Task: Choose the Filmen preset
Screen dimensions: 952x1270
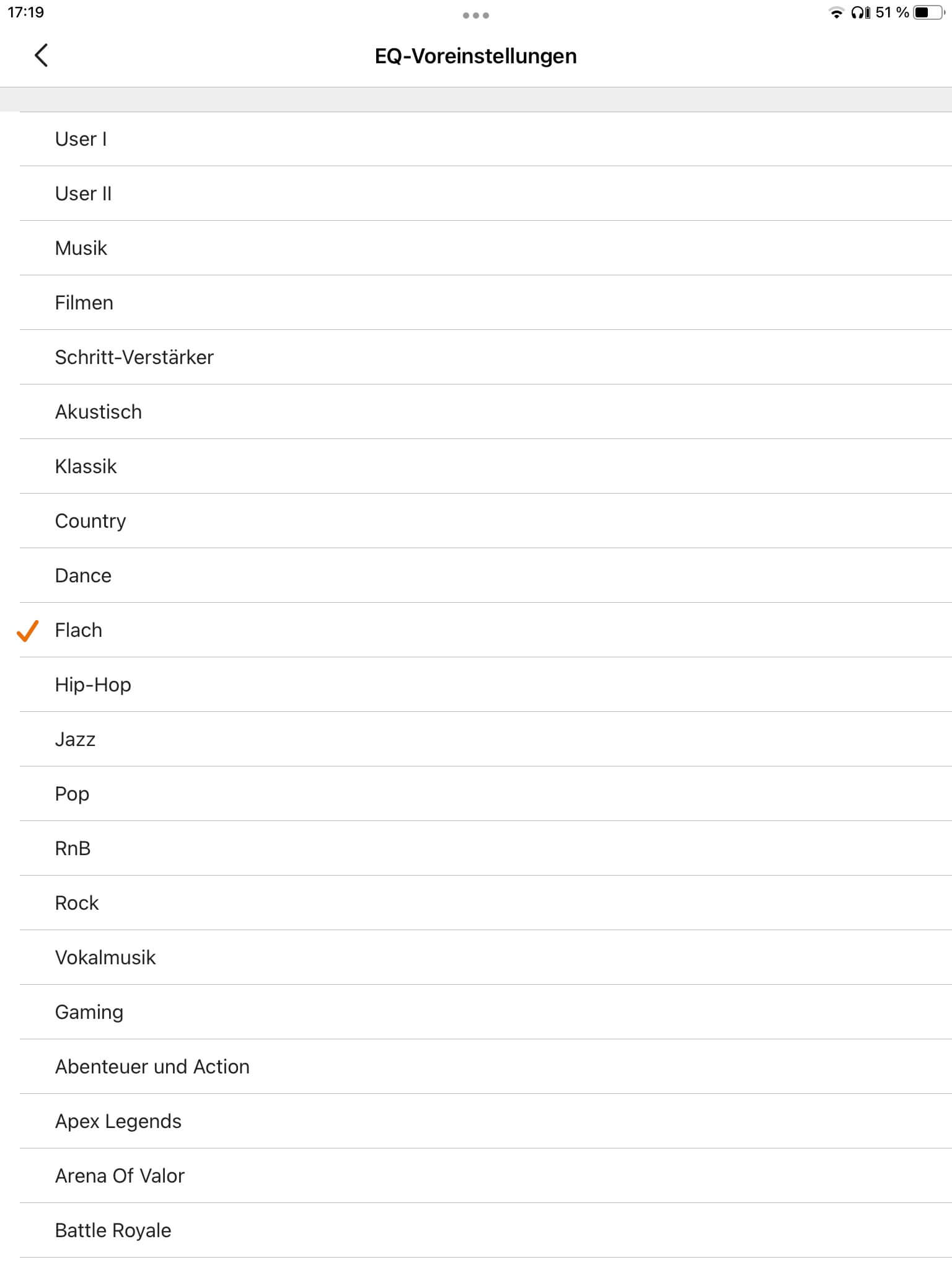Action: coord(84,303)
